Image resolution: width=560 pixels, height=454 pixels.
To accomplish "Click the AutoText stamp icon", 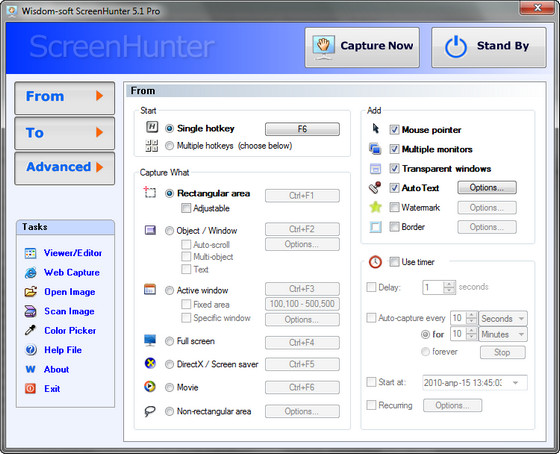I will click(375, 188).
